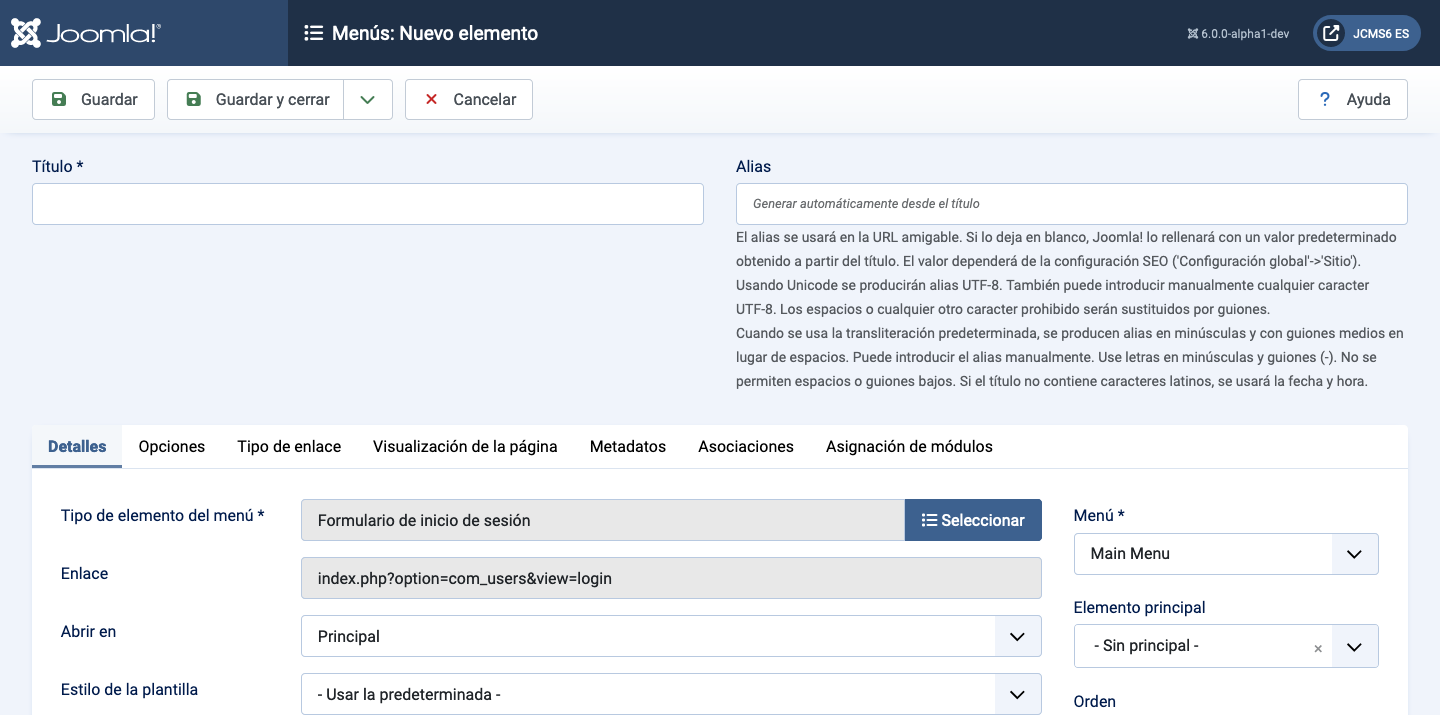Viewport: 1440px width, 715px height.
Task: Click the Menús list icon in header
Action: click(x=313, y=33)
